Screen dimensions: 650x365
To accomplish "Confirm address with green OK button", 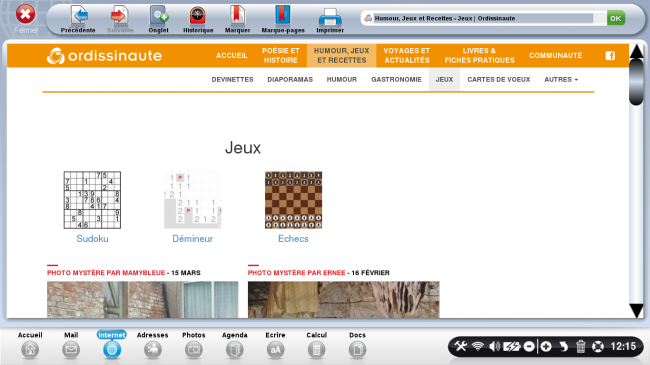I will (x=616, y=18).
